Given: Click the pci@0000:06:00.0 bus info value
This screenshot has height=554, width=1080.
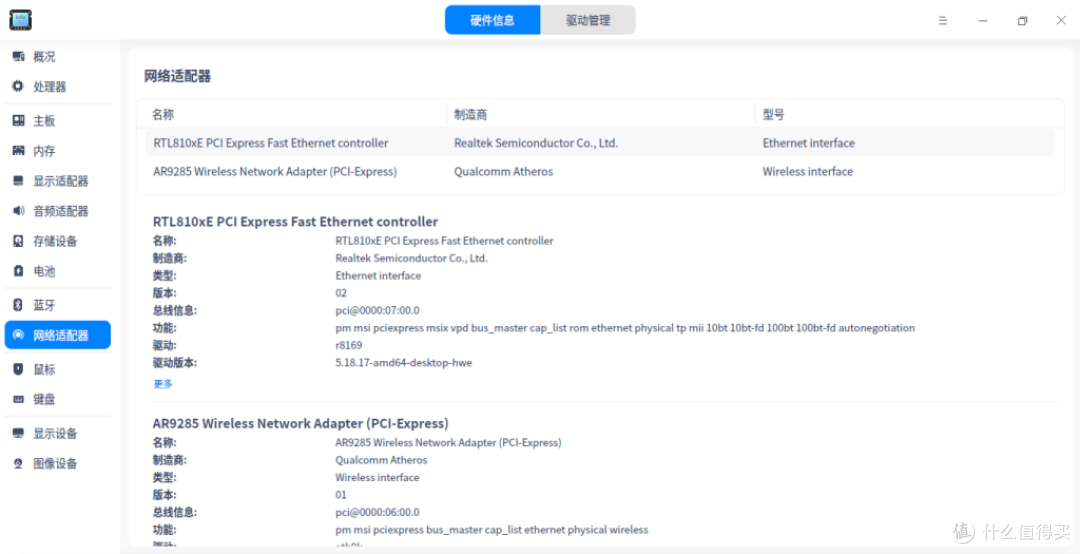Looking at the screenshot, I should pyautogui.click(x=377, y=512).
